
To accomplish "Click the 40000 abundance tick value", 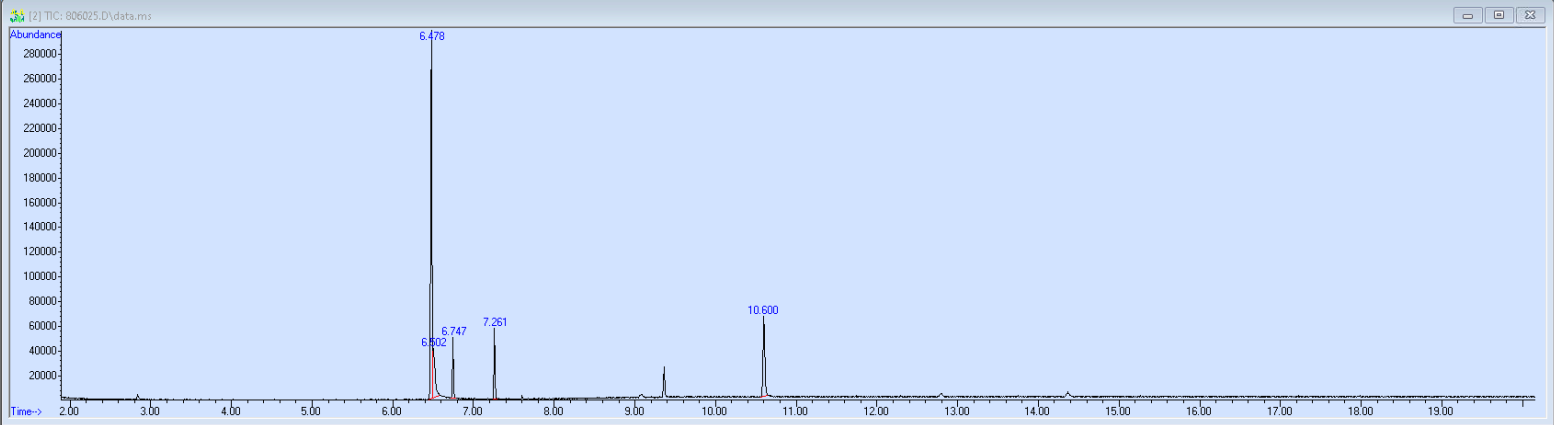I will click(x=41, y=351).
